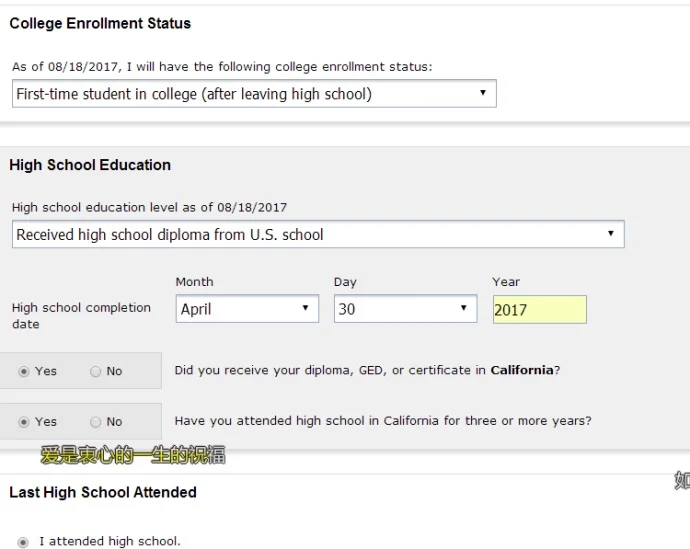690x549 pixels.
Task: Select No for diploma received in California
Action: click(96, 371)
